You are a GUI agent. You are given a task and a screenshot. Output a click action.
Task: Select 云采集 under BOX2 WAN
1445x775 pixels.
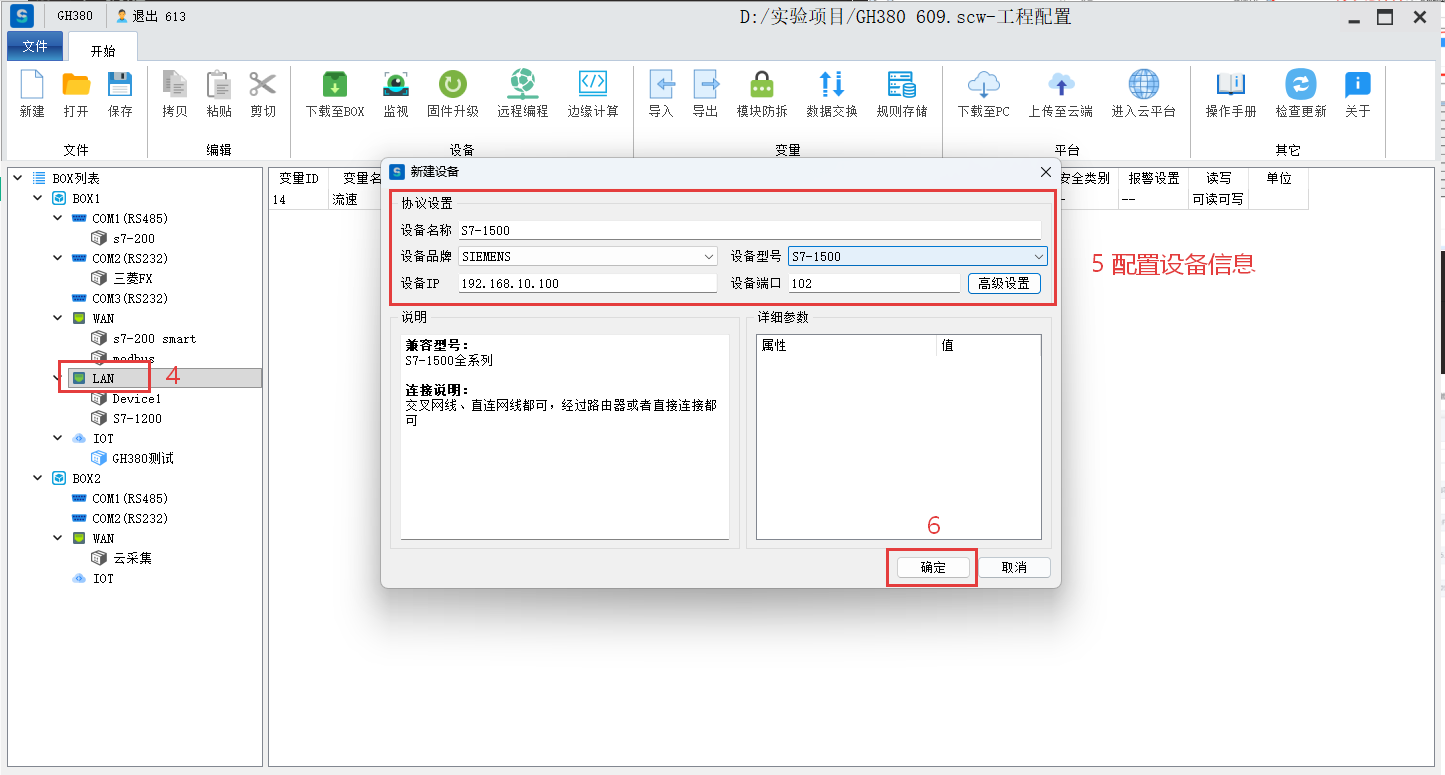[132, 558]
